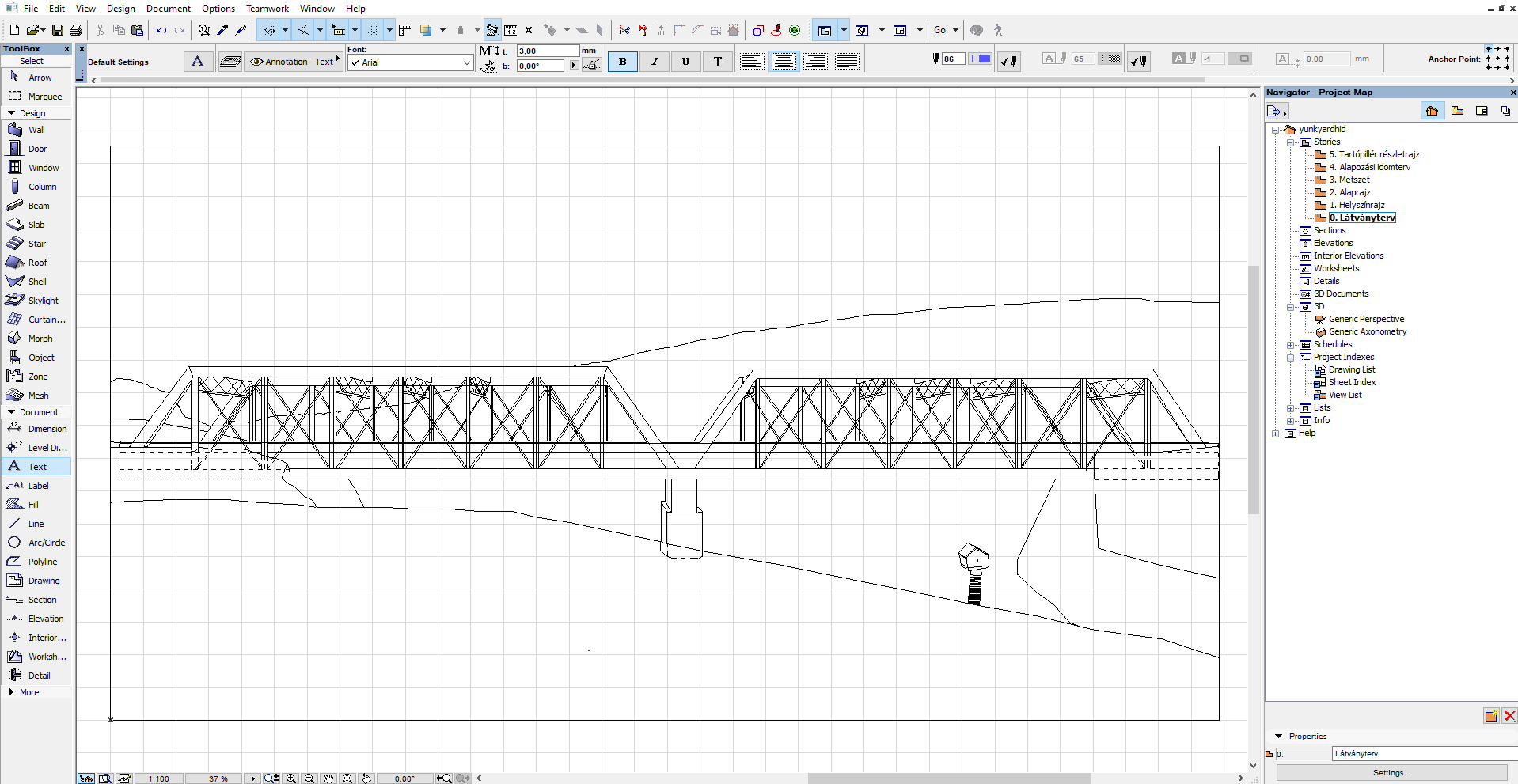This screenshot has width=1518, height=784.
Task: Click the Save floppy disk icon
Action: point(58,30)
